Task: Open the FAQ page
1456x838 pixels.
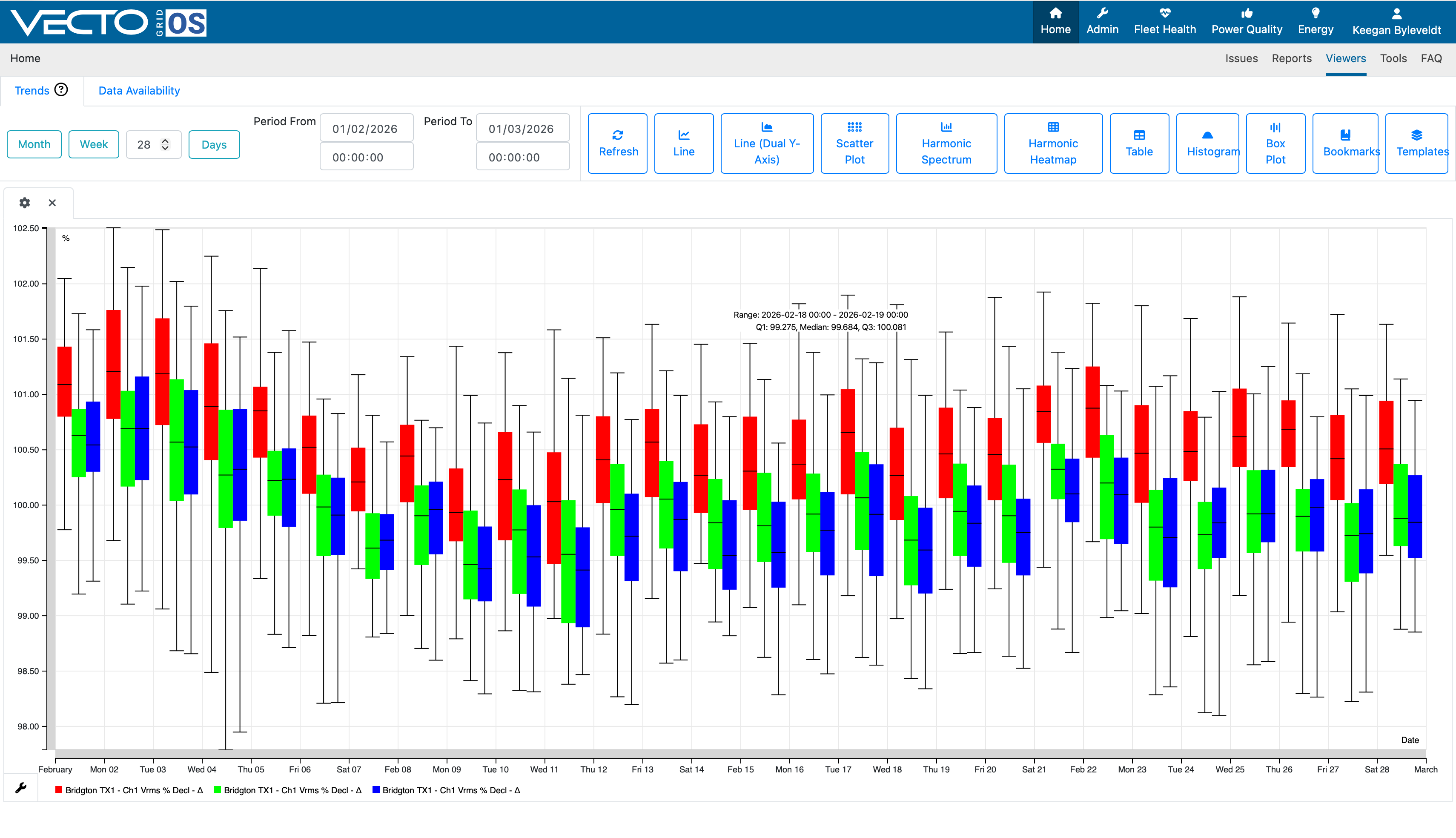Action: (1431, 58)
